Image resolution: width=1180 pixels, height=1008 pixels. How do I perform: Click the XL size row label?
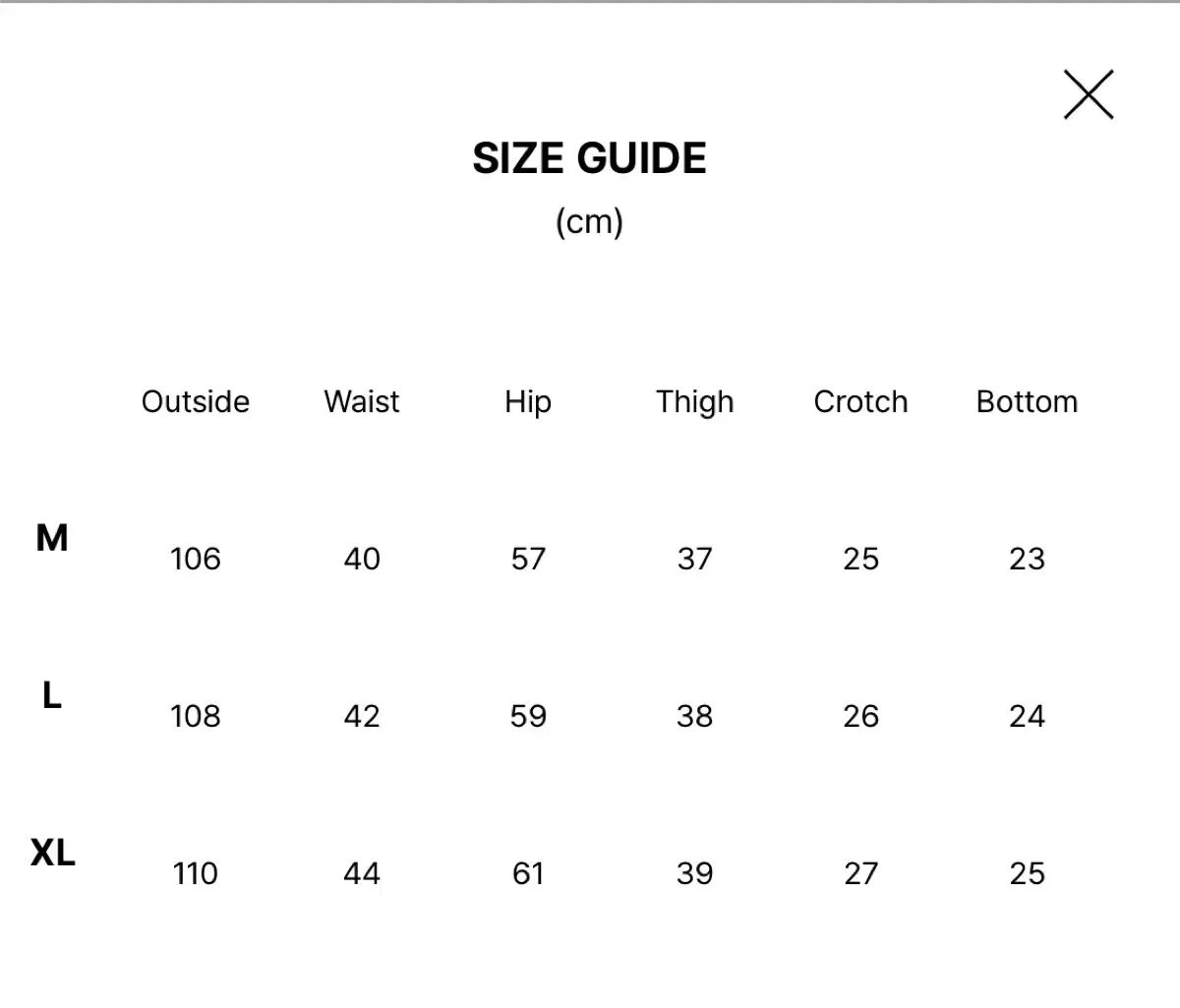(52, 853)
